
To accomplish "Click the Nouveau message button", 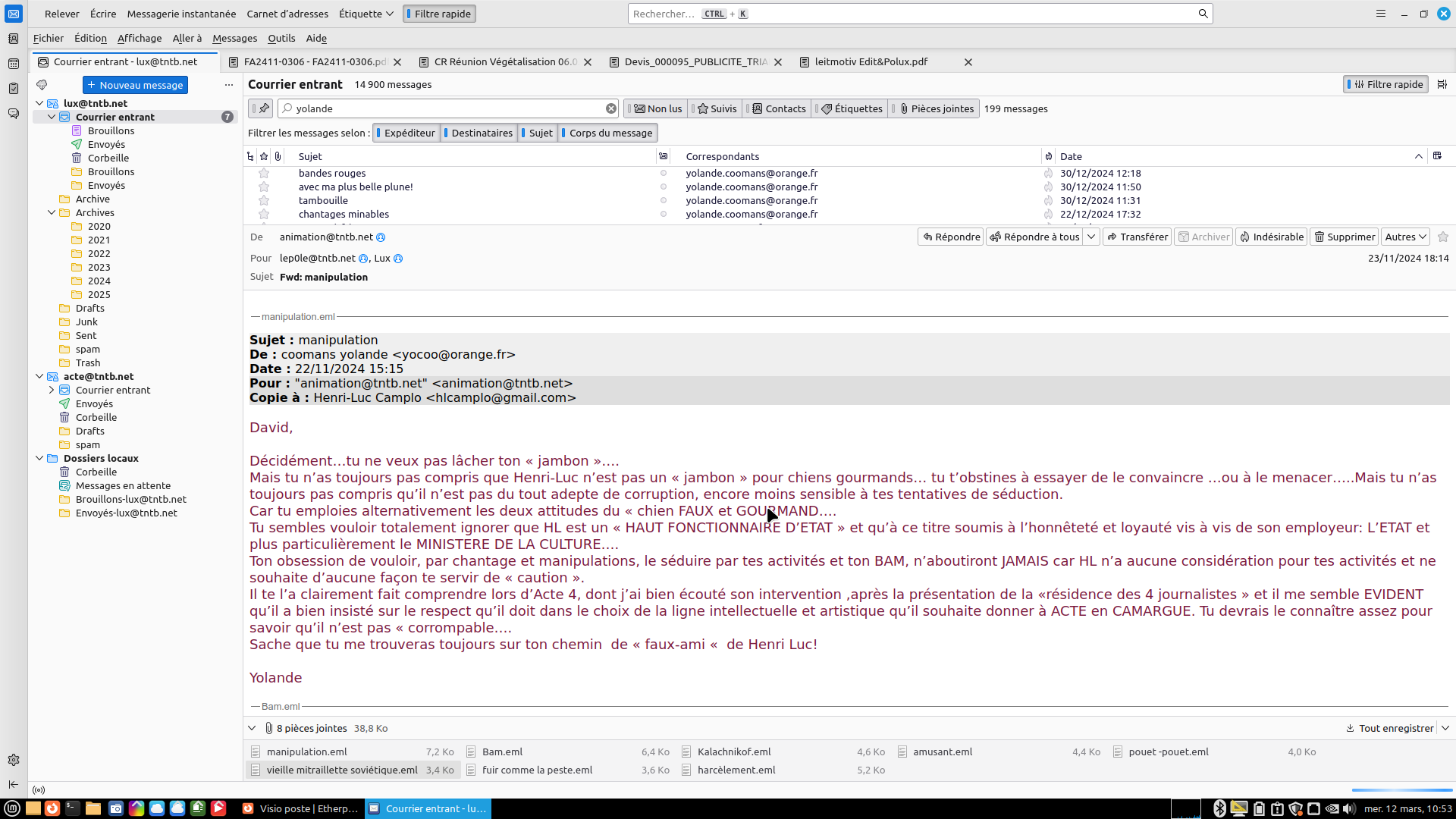I will point(135,85).
